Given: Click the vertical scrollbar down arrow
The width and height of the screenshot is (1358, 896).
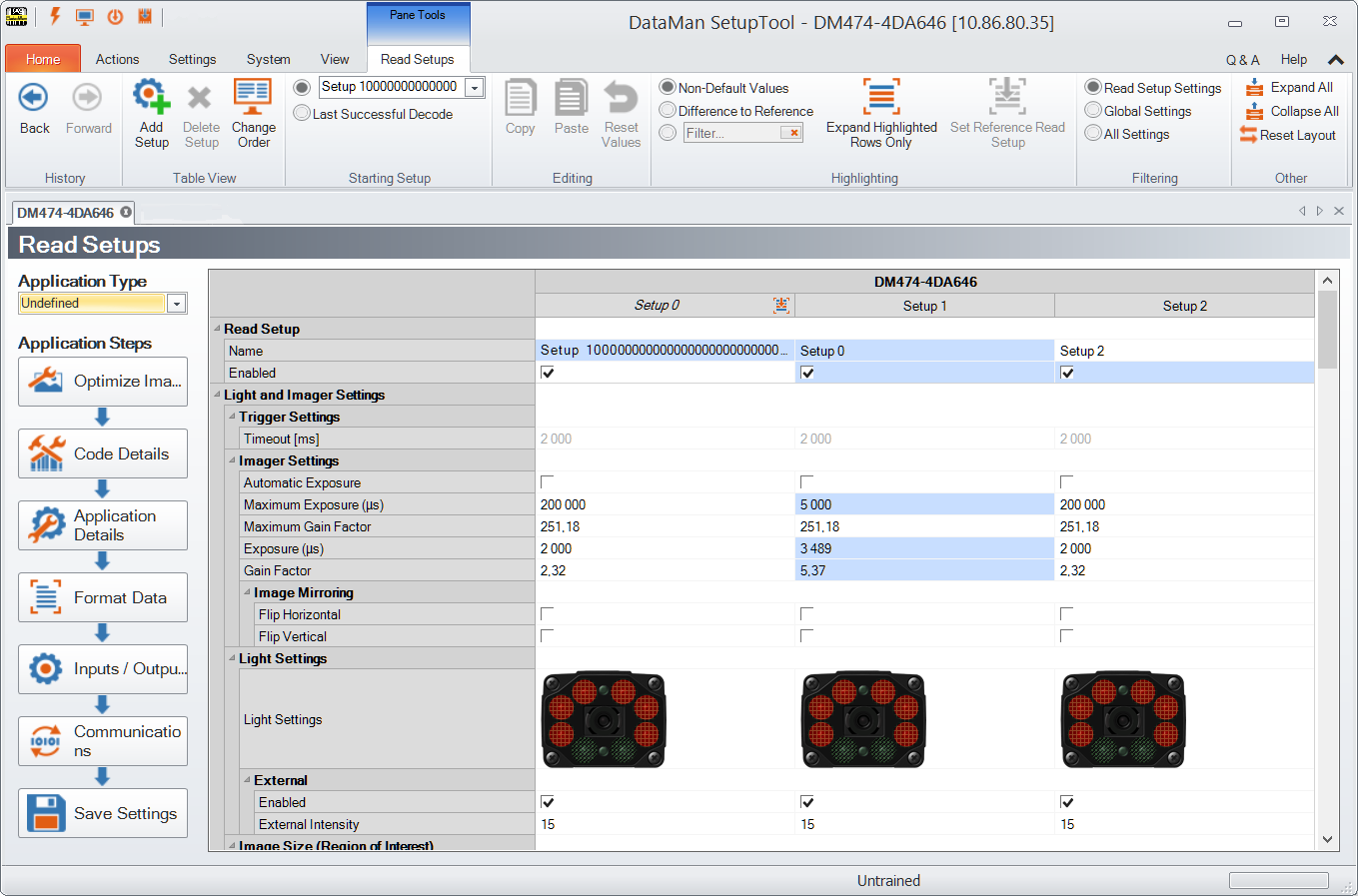Looking at the screenshot, I should coord(1327,839).
